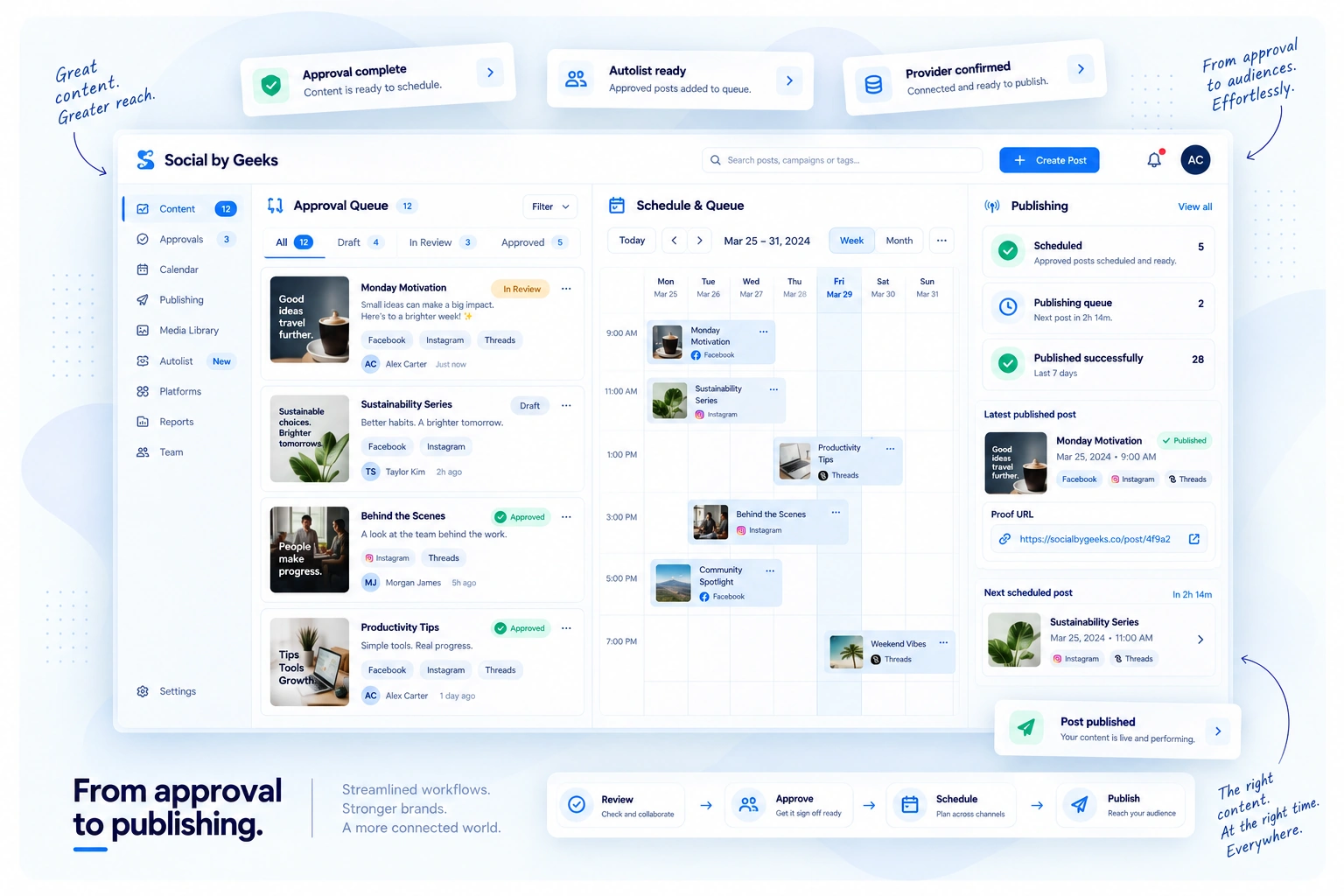Expand the Post published notification arrow

[x=1218, y=731]
